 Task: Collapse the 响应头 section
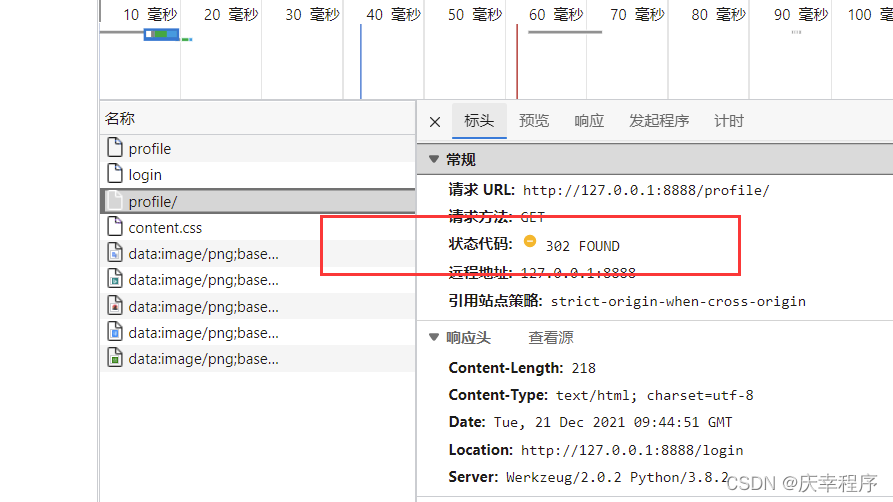pos(434,337)
